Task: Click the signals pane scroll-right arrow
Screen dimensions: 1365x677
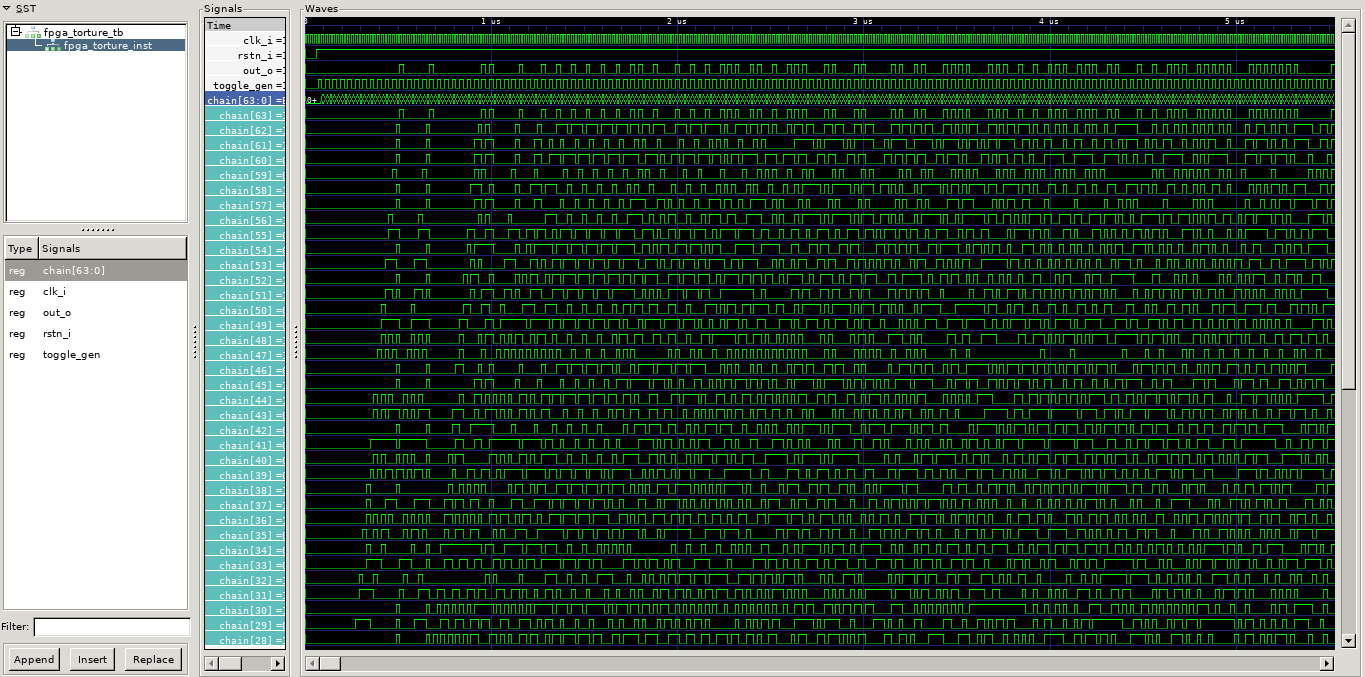Action: 280,663
